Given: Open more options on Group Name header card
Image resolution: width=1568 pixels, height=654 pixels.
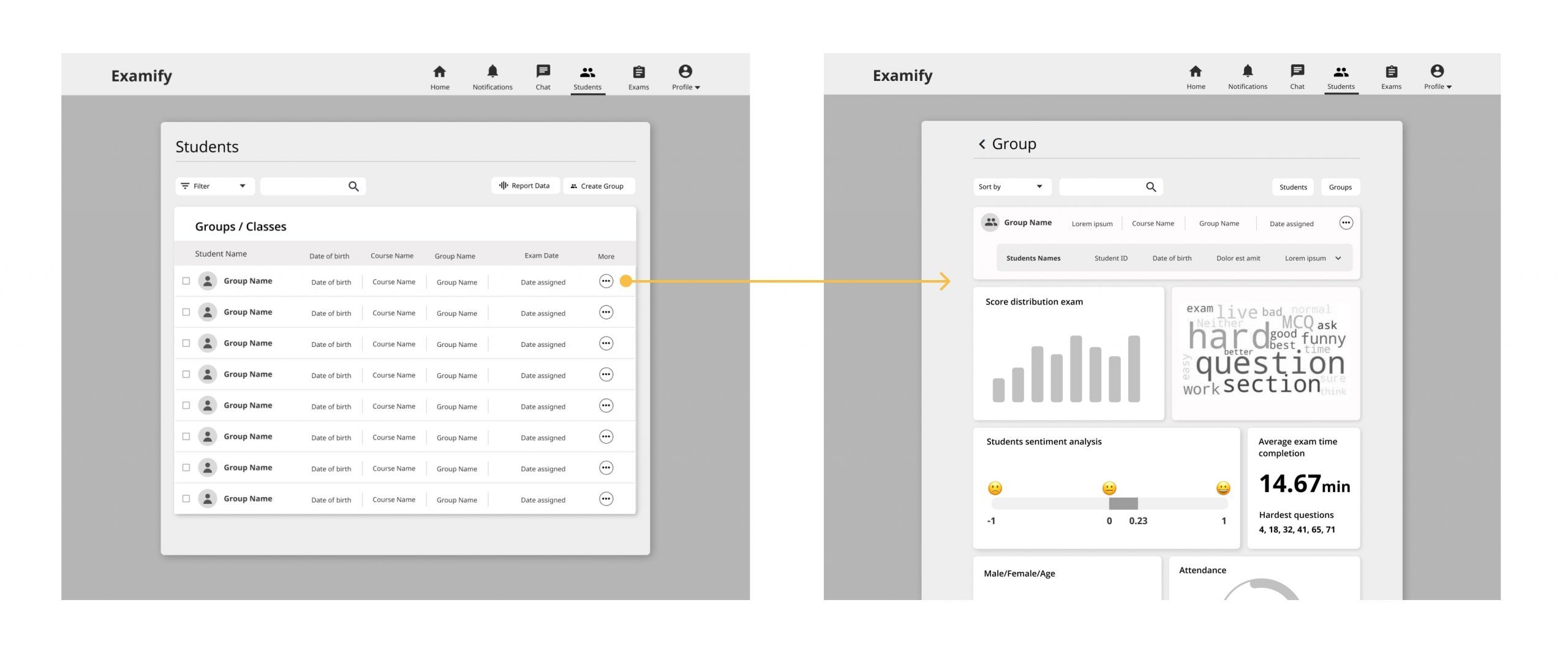Looking at the screenshot, I should pos(1346,223).
